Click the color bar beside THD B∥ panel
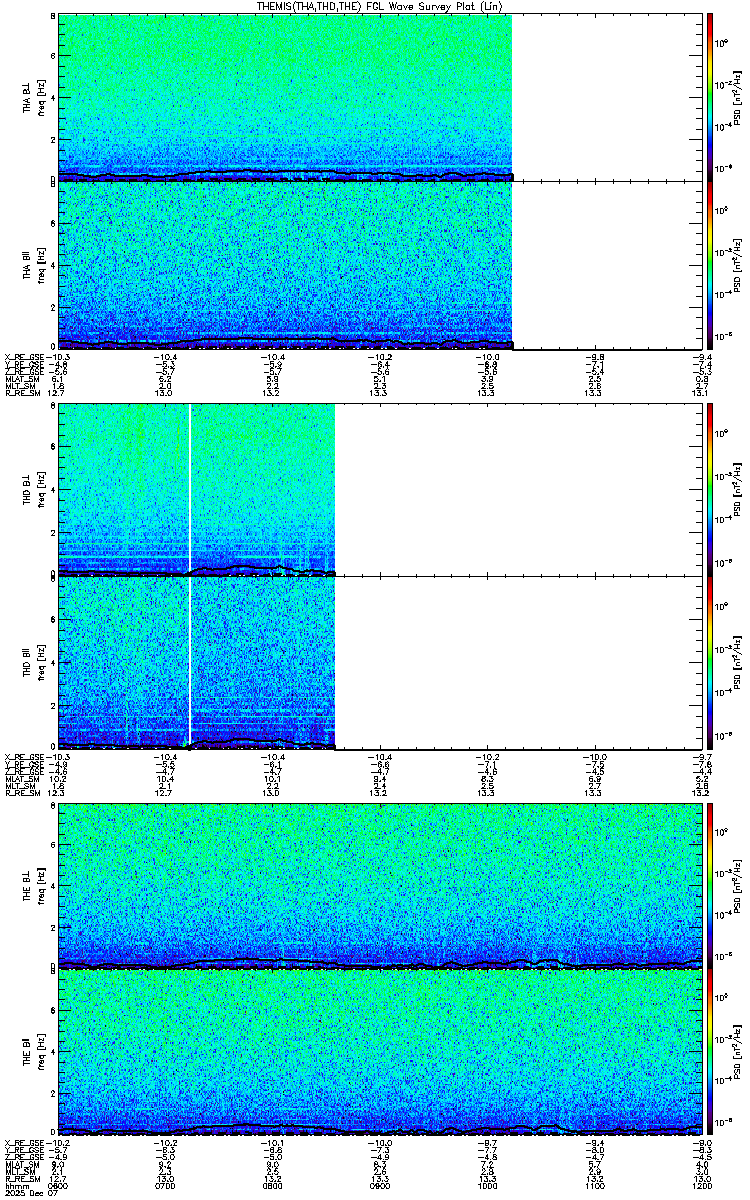750x1200 pixels. (x=710, y=662)
